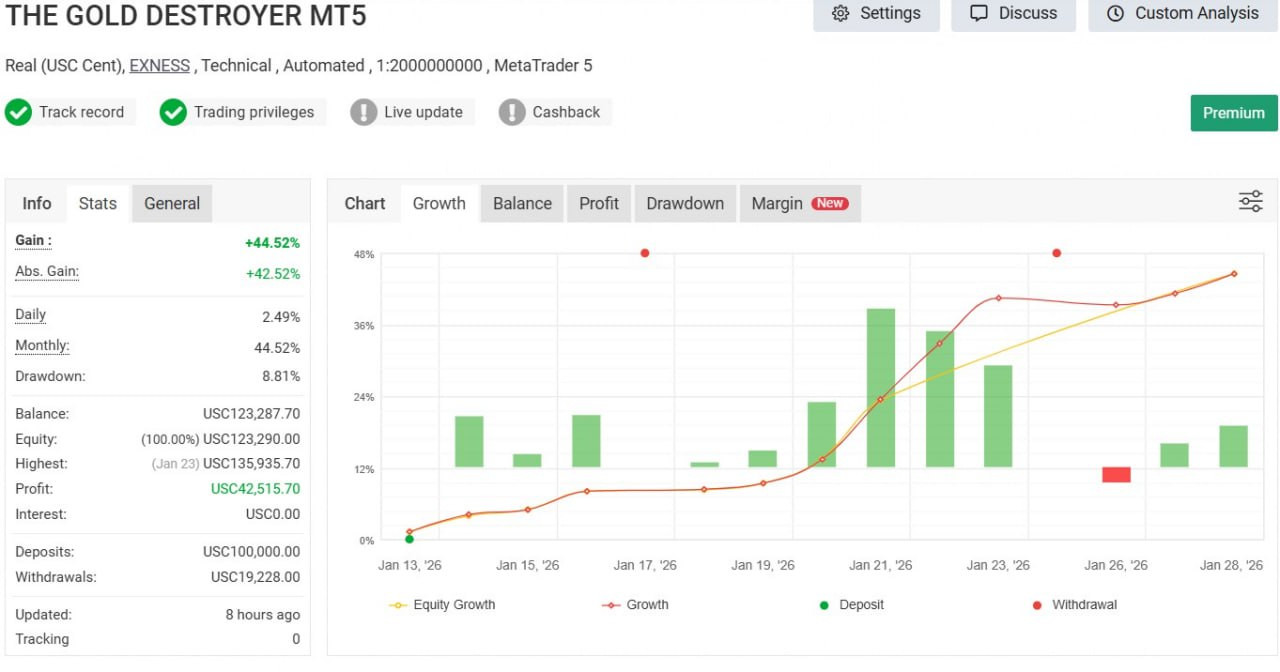This screenshot has width=1280, height=672.
Task: Click the clock icon in Custom Analysis
Action: [1115, 14]
